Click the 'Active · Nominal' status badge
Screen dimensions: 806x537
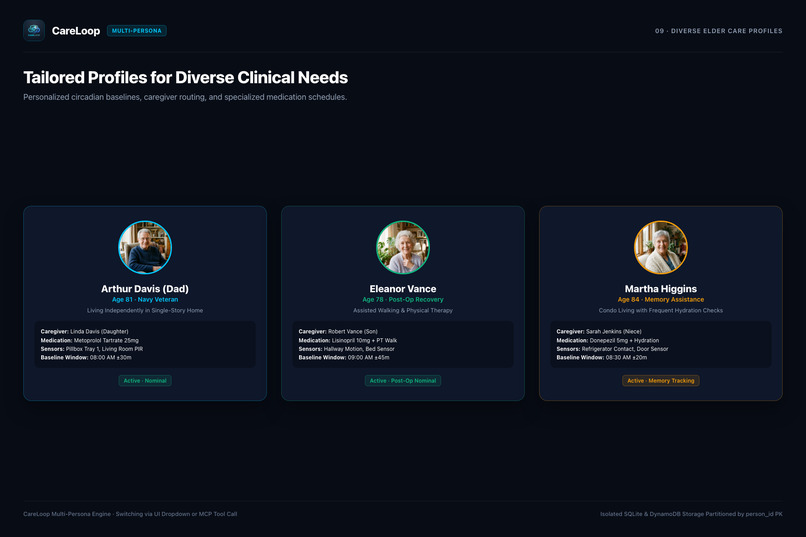[x=145, y=381]
